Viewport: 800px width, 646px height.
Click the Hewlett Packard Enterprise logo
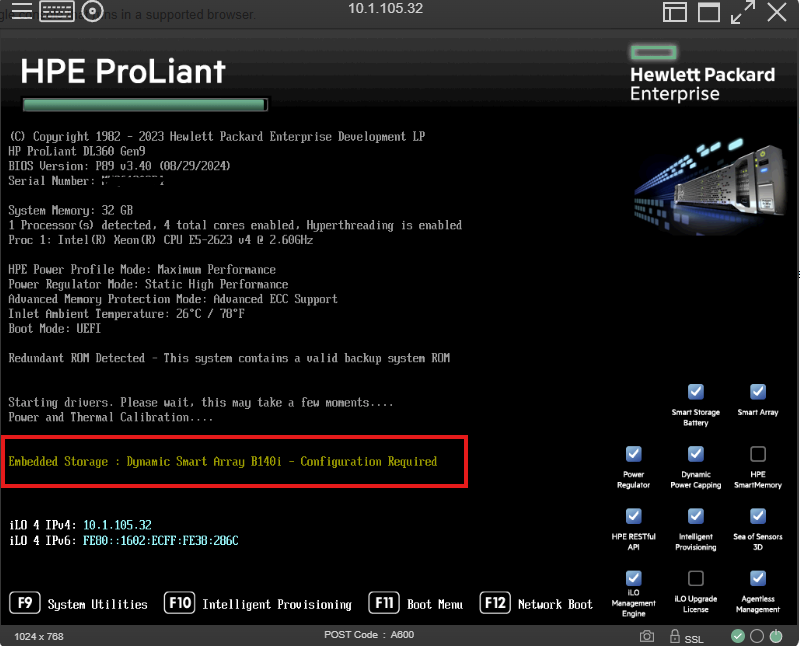[703, 74]
